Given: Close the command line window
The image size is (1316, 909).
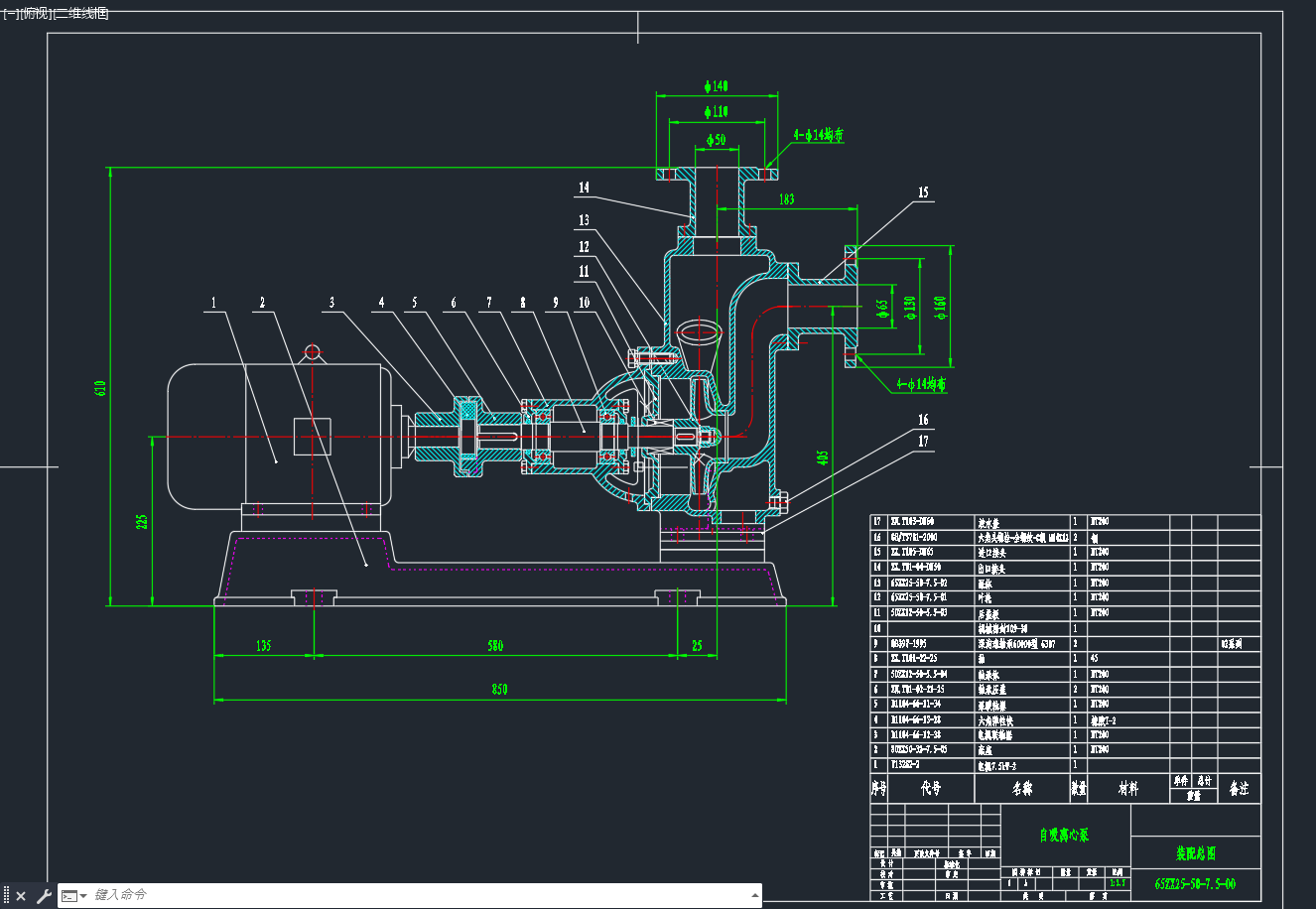Looking at the screenshot, I should 21,896.
